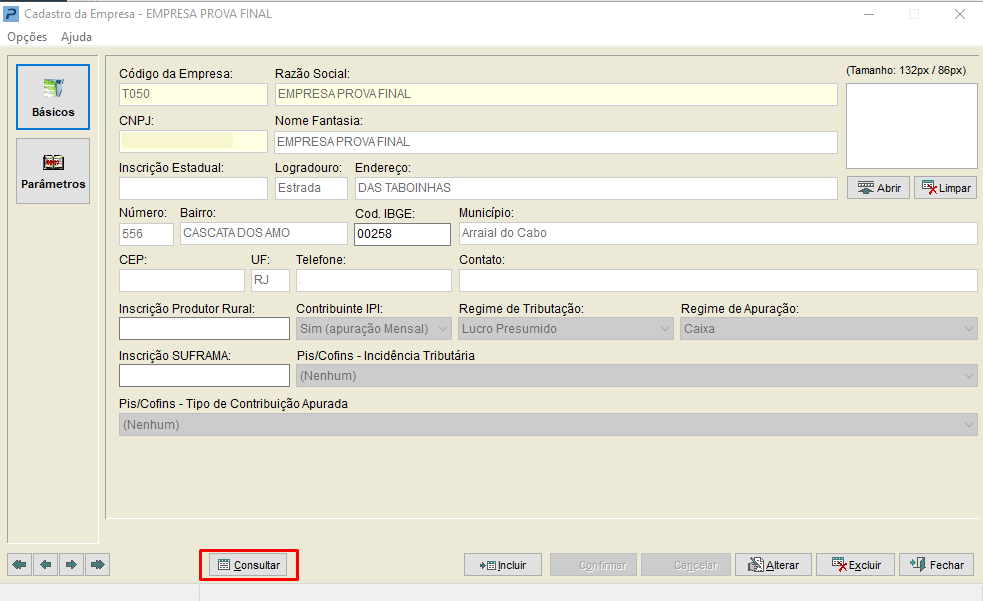Go to next record arrow
This screenshot has width=983, height=601.
click(71, 565)
